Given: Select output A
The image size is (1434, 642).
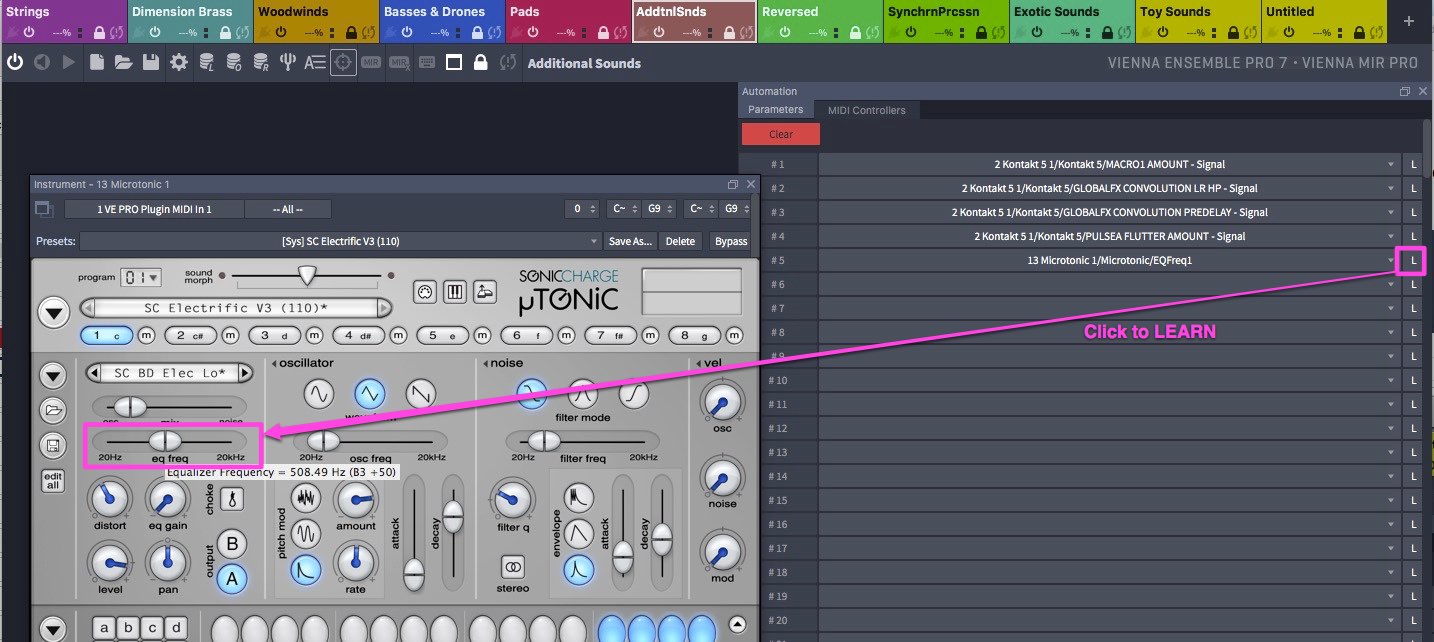Looking at the screenshot, I should click(x=232, y=577).
